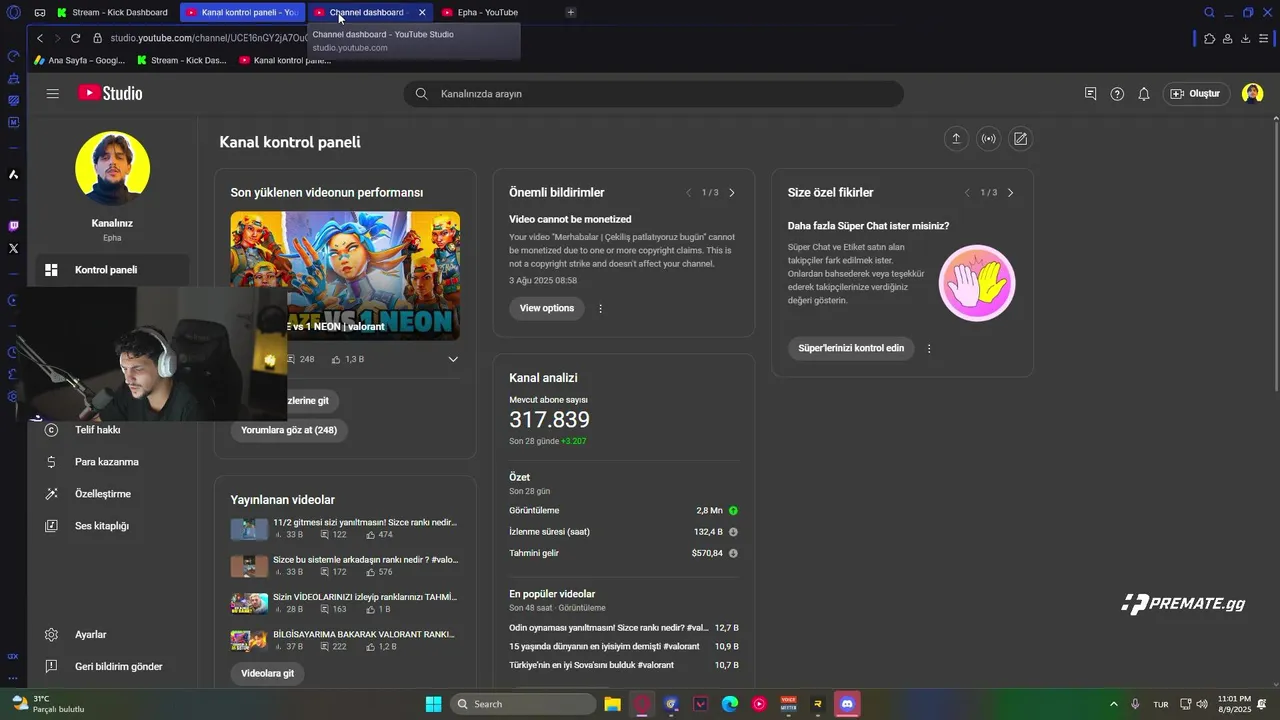Click the YouTube Studio logo
Viewport: 1280px width, 720px height.
[110, 93]
